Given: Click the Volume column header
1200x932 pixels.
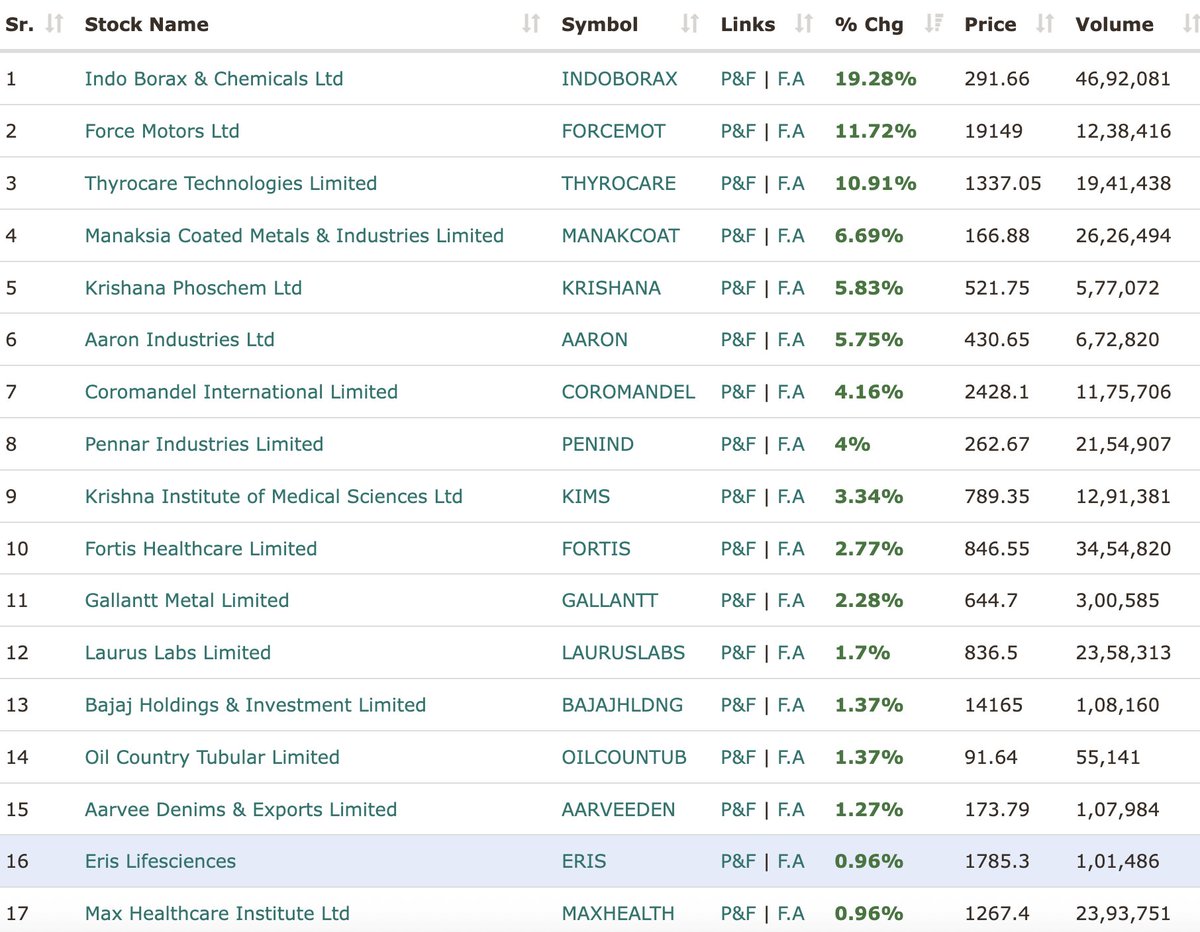Looking at the screenshot, I should 1114,24.
